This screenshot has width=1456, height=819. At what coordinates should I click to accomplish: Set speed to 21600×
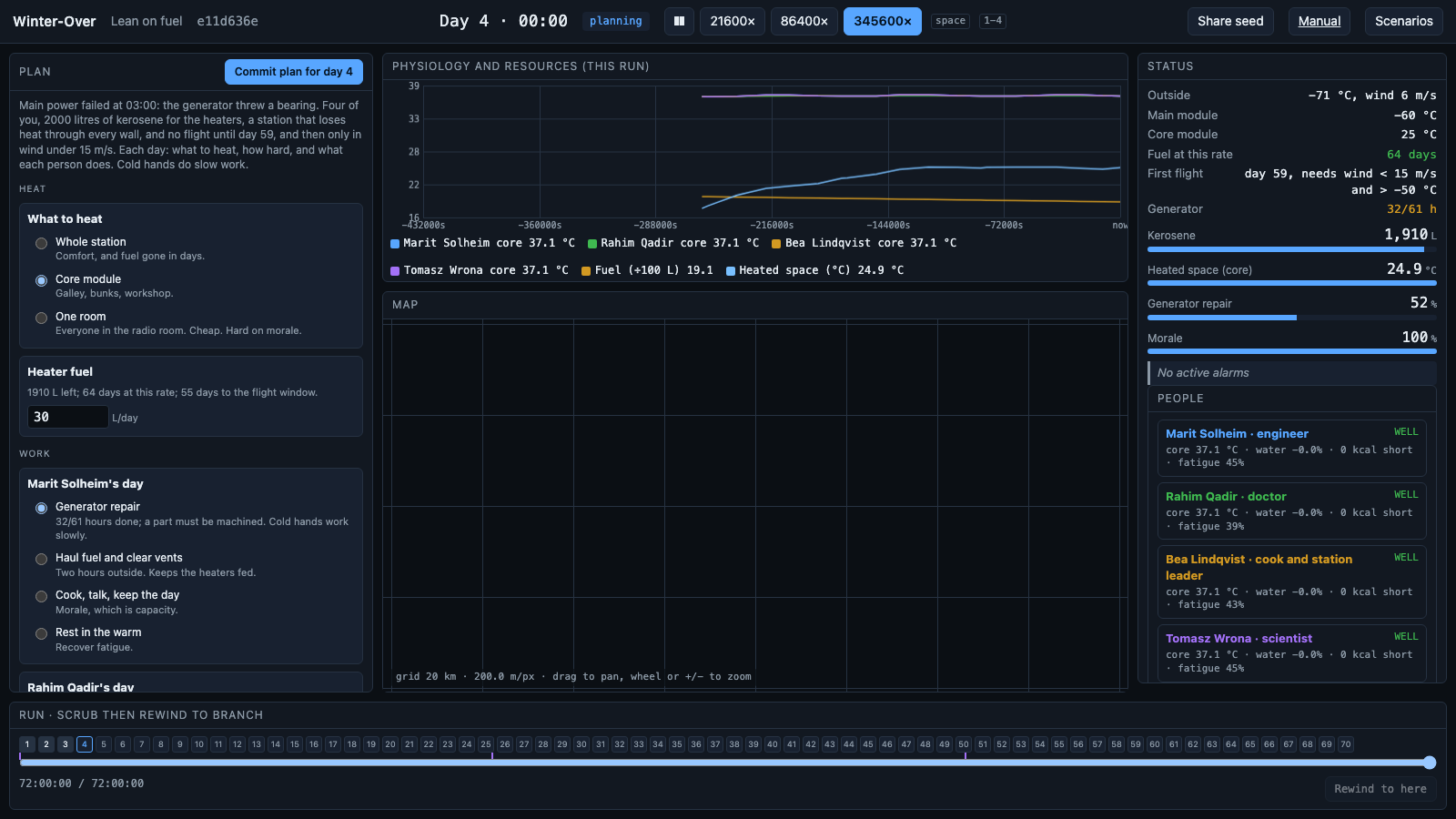pos(733,21)
